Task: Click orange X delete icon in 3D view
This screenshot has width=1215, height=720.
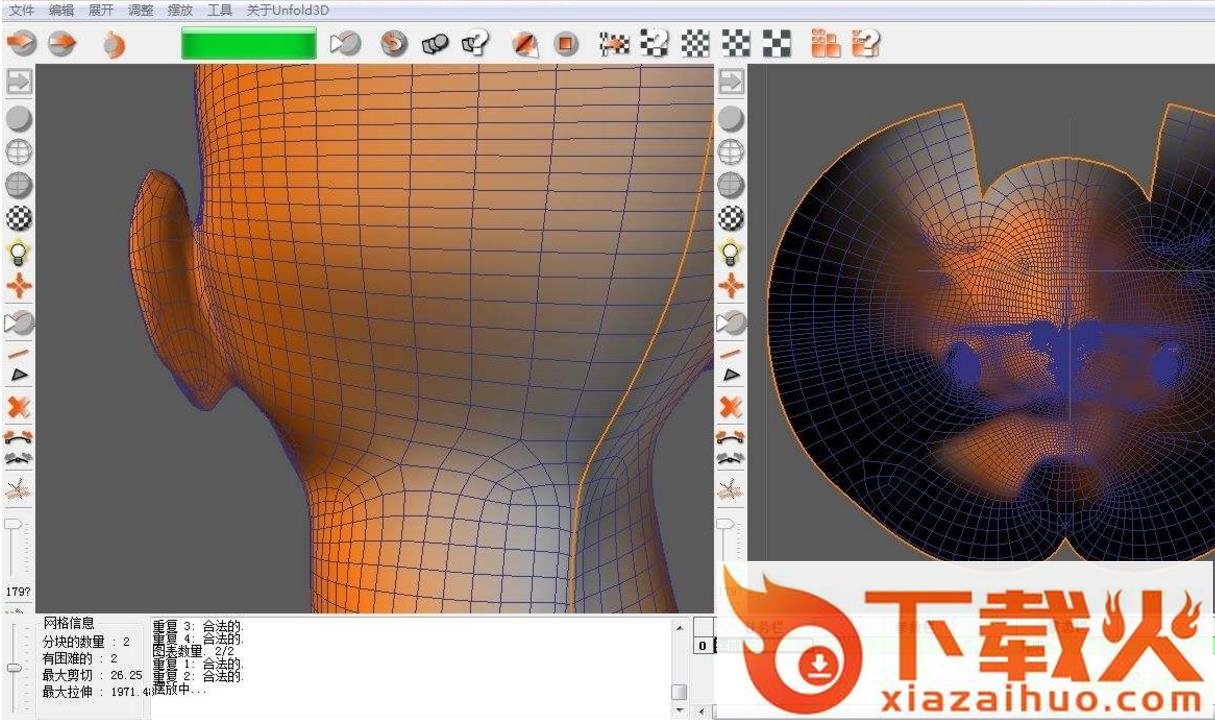Action: click(19, 407)
